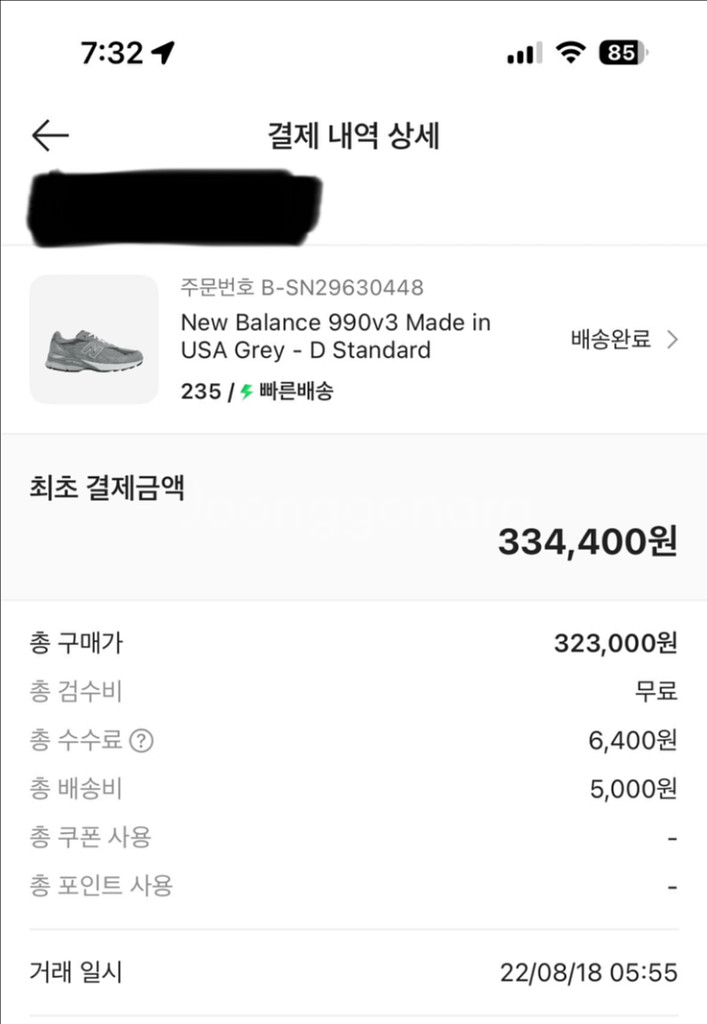Image resolution: width=707 pixels, height=1024 pixels.
Task: Tap the Wi-Fi status icon
Action: click(x=571, y=53)
